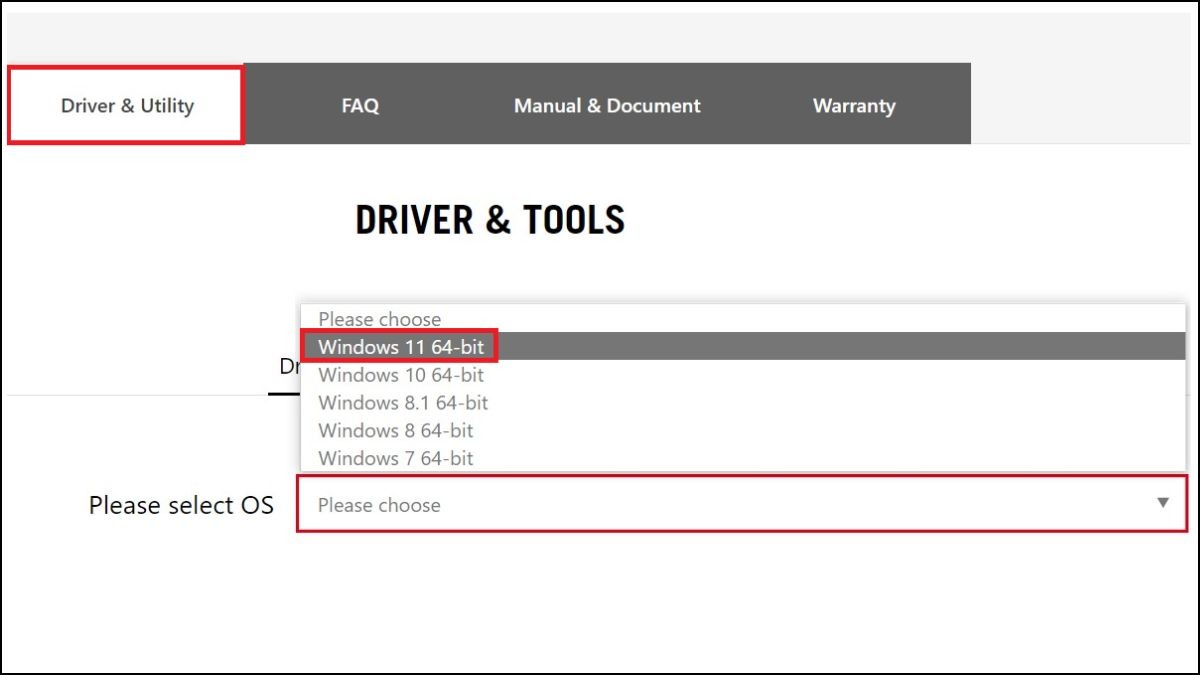The image size is (1200, 675).
Task: Open the Driver & Utility tab
Action: point(126,105)
